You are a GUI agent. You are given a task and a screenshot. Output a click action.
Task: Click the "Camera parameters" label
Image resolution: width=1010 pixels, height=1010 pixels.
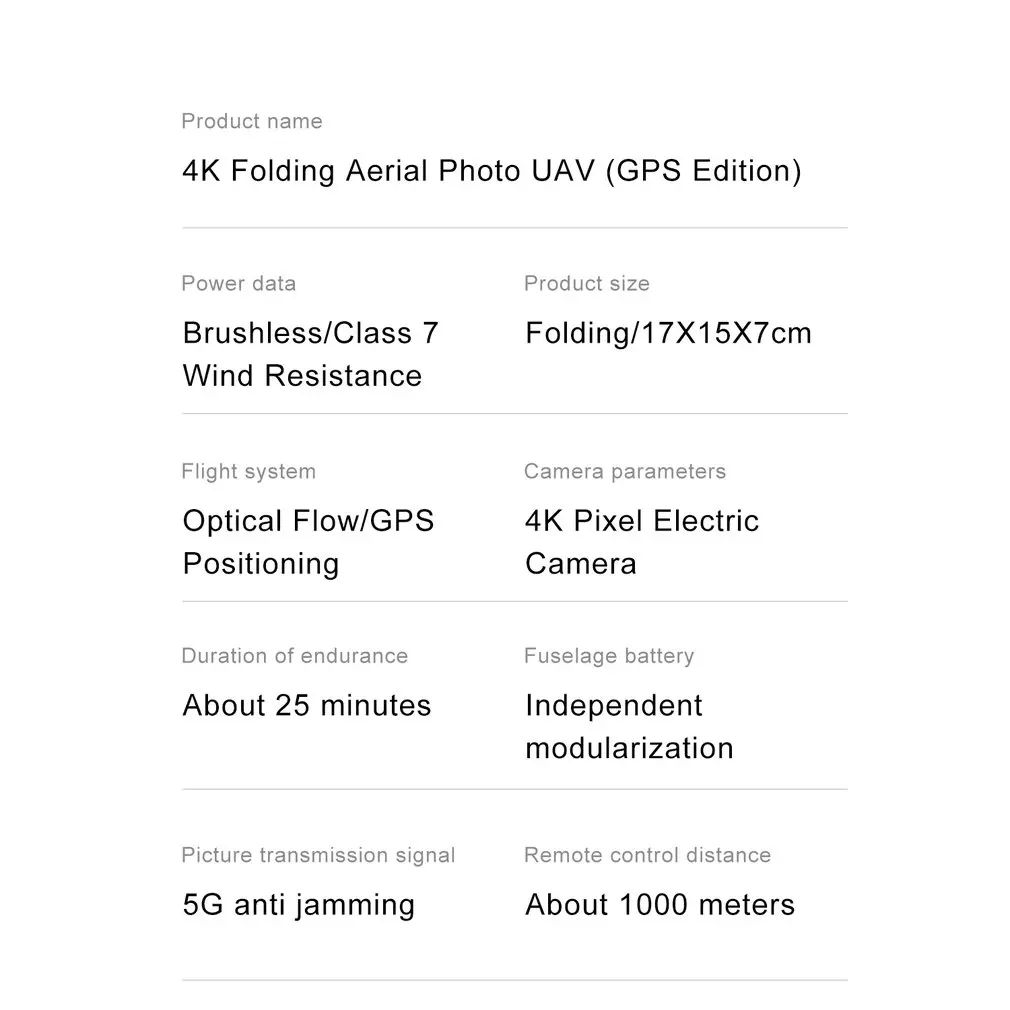[624, 472]
